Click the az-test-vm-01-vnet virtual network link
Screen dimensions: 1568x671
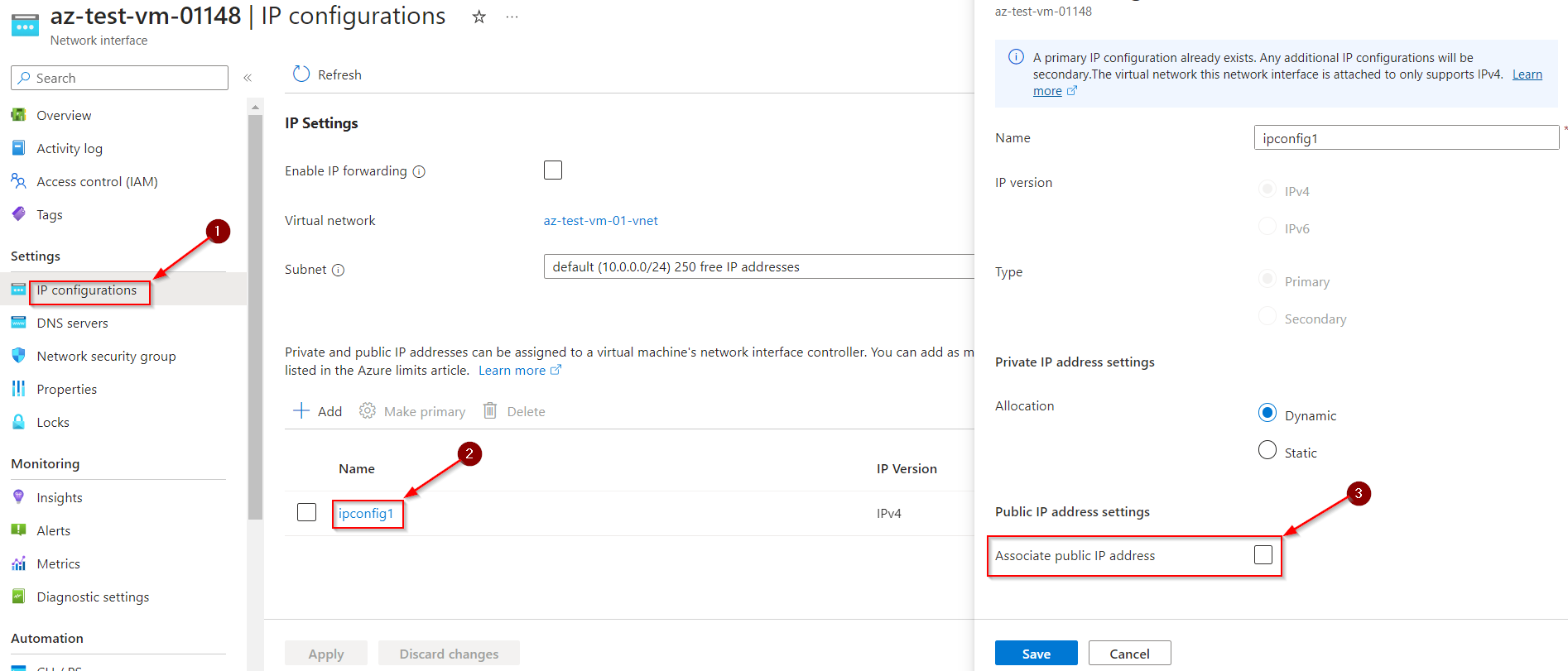(x=600, y=220)
